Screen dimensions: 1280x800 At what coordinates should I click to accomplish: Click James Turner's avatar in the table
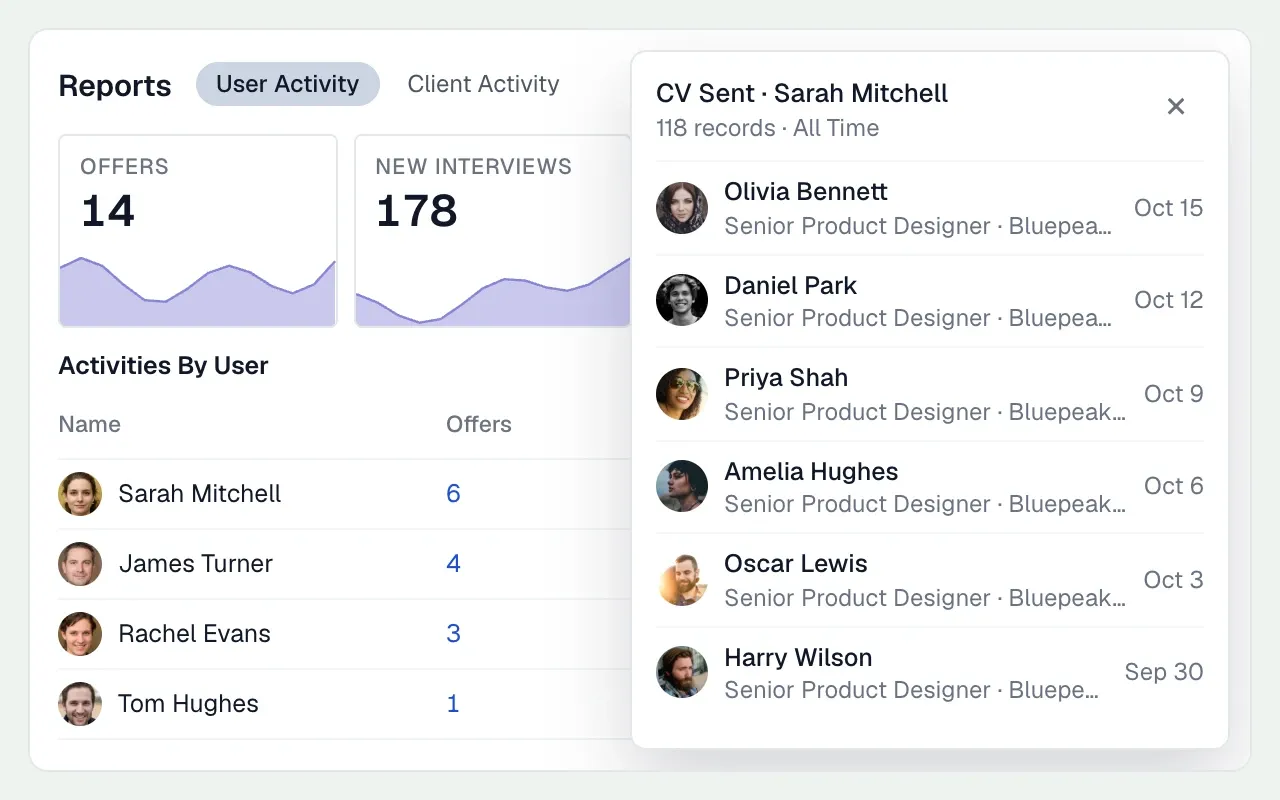point(80,564)
